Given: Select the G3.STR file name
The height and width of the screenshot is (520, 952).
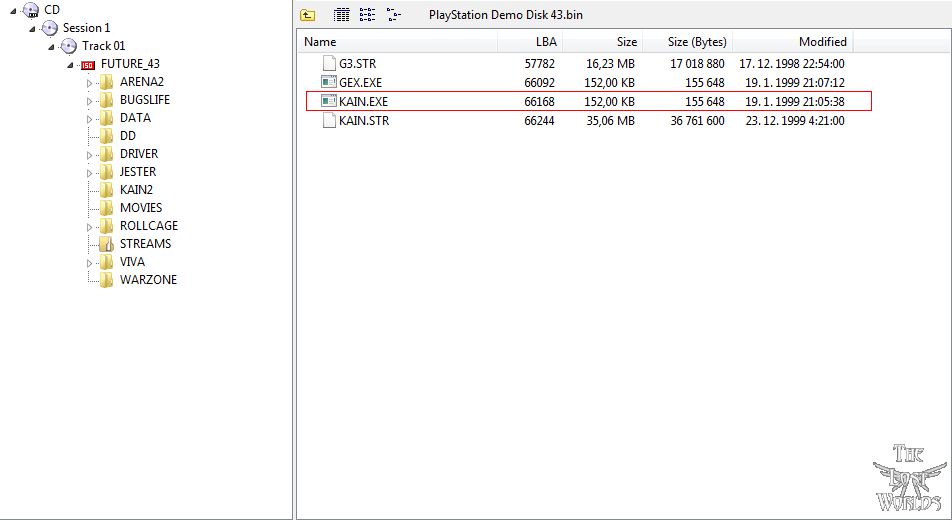Looking at the screenshot, I should 358,64.
